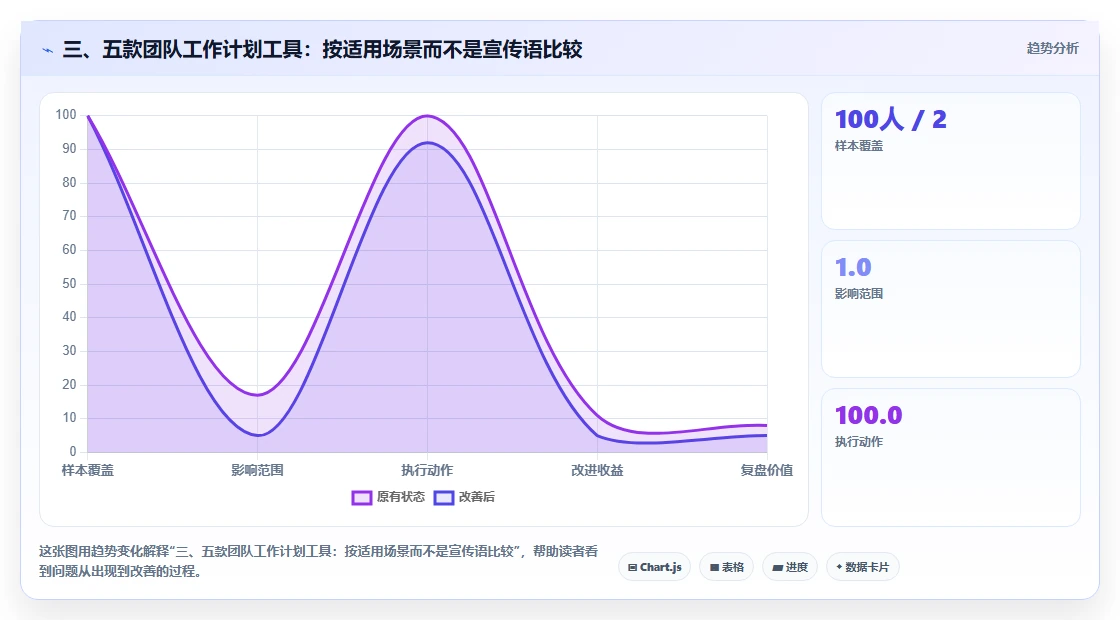
Task: Click the 改善后 blue legend swatch
Action: (x=444, y=498)
